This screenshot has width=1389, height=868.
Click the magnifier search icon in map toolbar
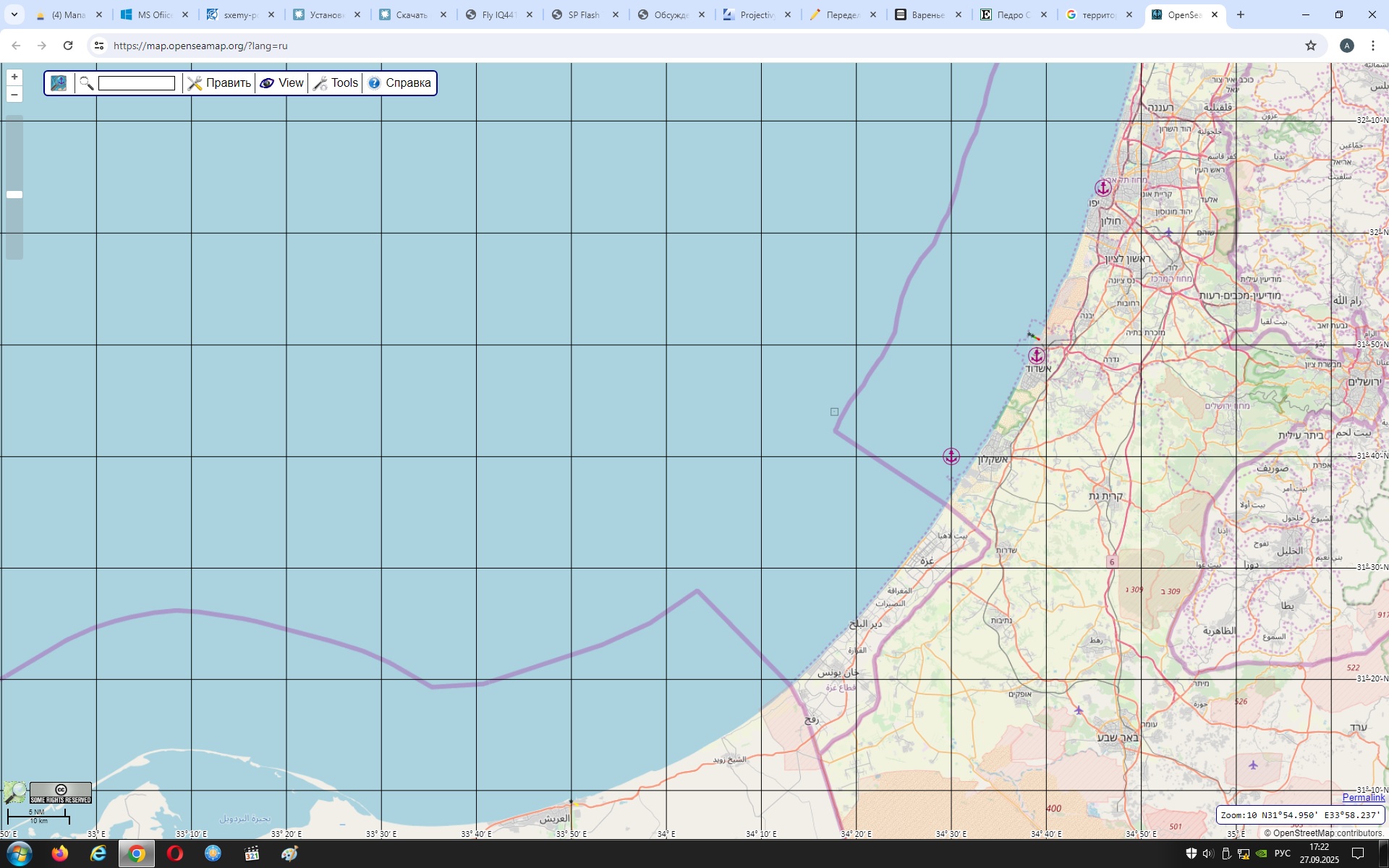pyautogui.click(x=86, y=83)
